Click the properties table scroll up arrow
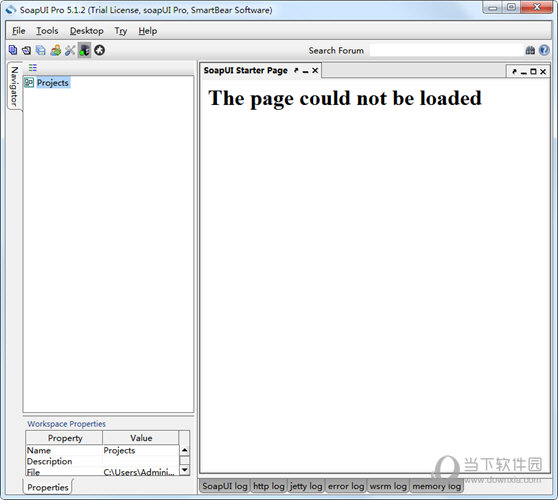 184,451
